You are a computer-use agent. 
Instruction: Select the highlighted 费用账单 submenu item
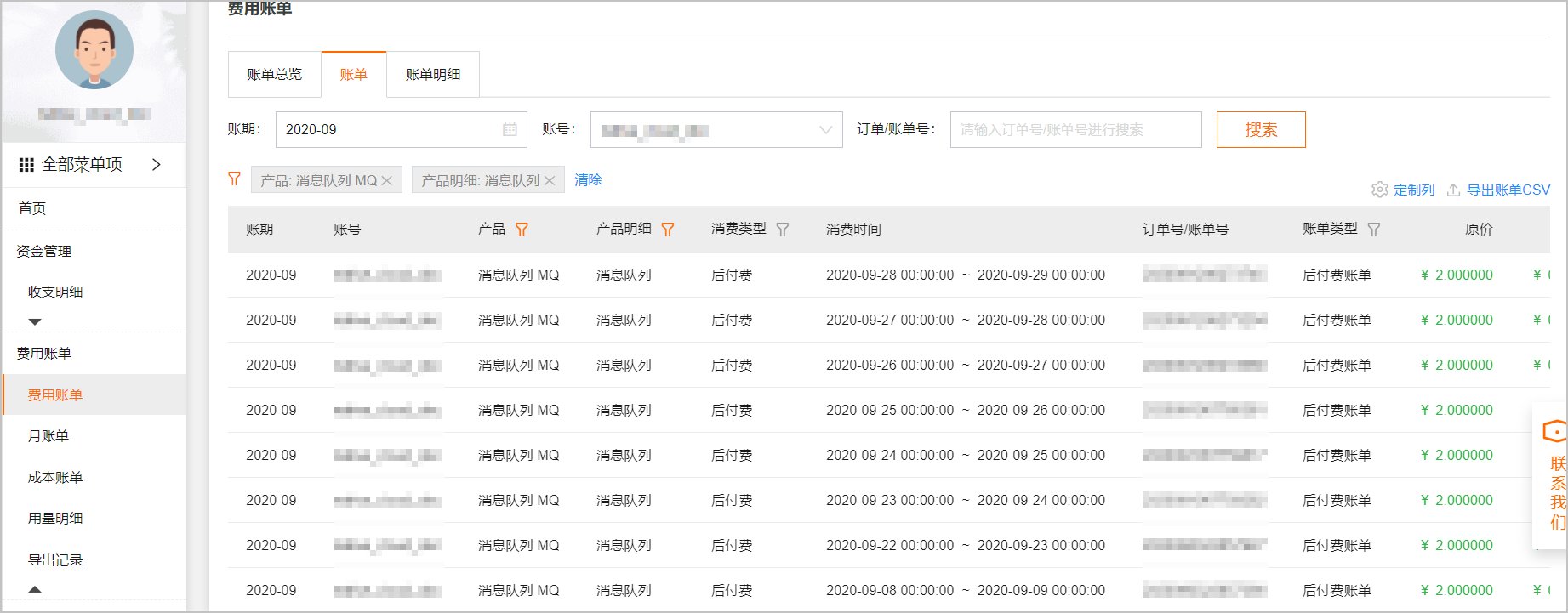tap(94, 394)
